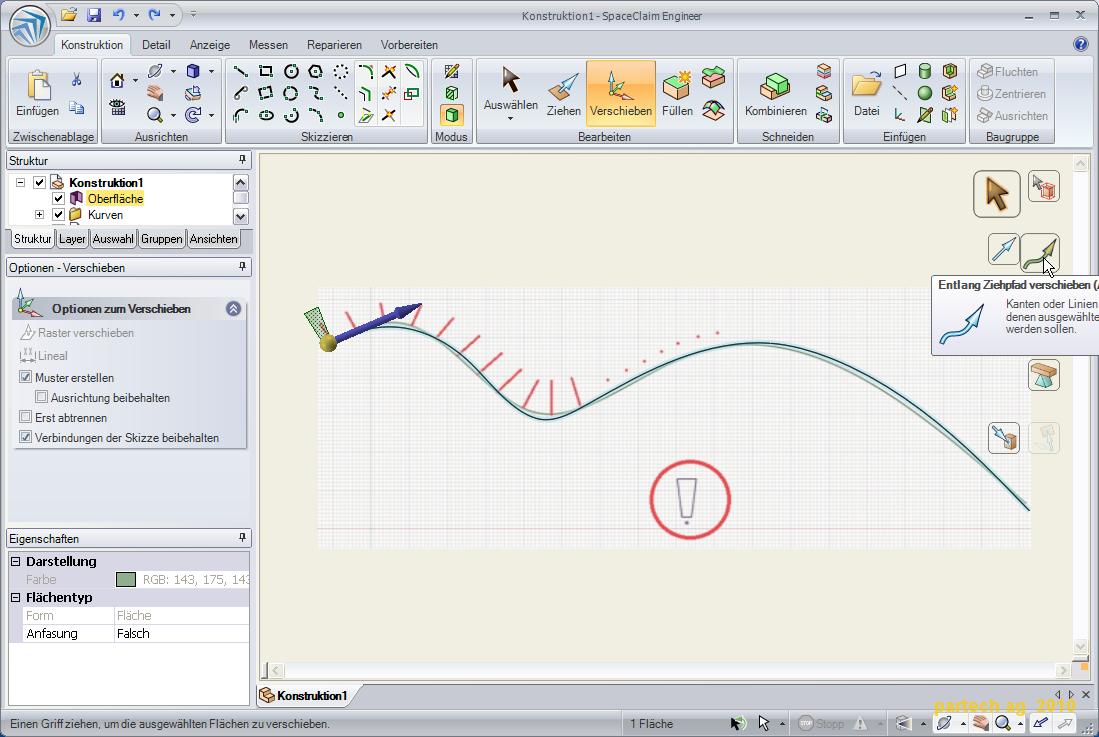This screenshot has width=1099, height=737.
Task: Pin the Struktur panel with pushpin icon
Action: point(242,160)
